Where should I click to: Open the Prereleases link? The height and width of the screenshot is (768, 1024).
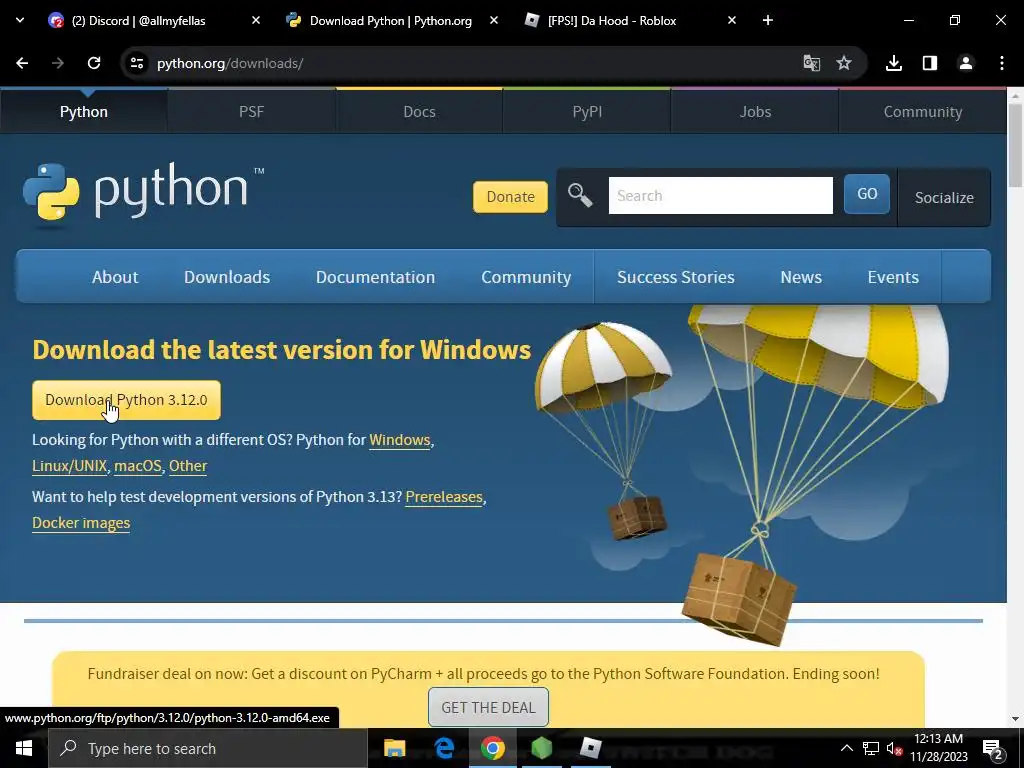pyautogui.click(x=444, y=497)
